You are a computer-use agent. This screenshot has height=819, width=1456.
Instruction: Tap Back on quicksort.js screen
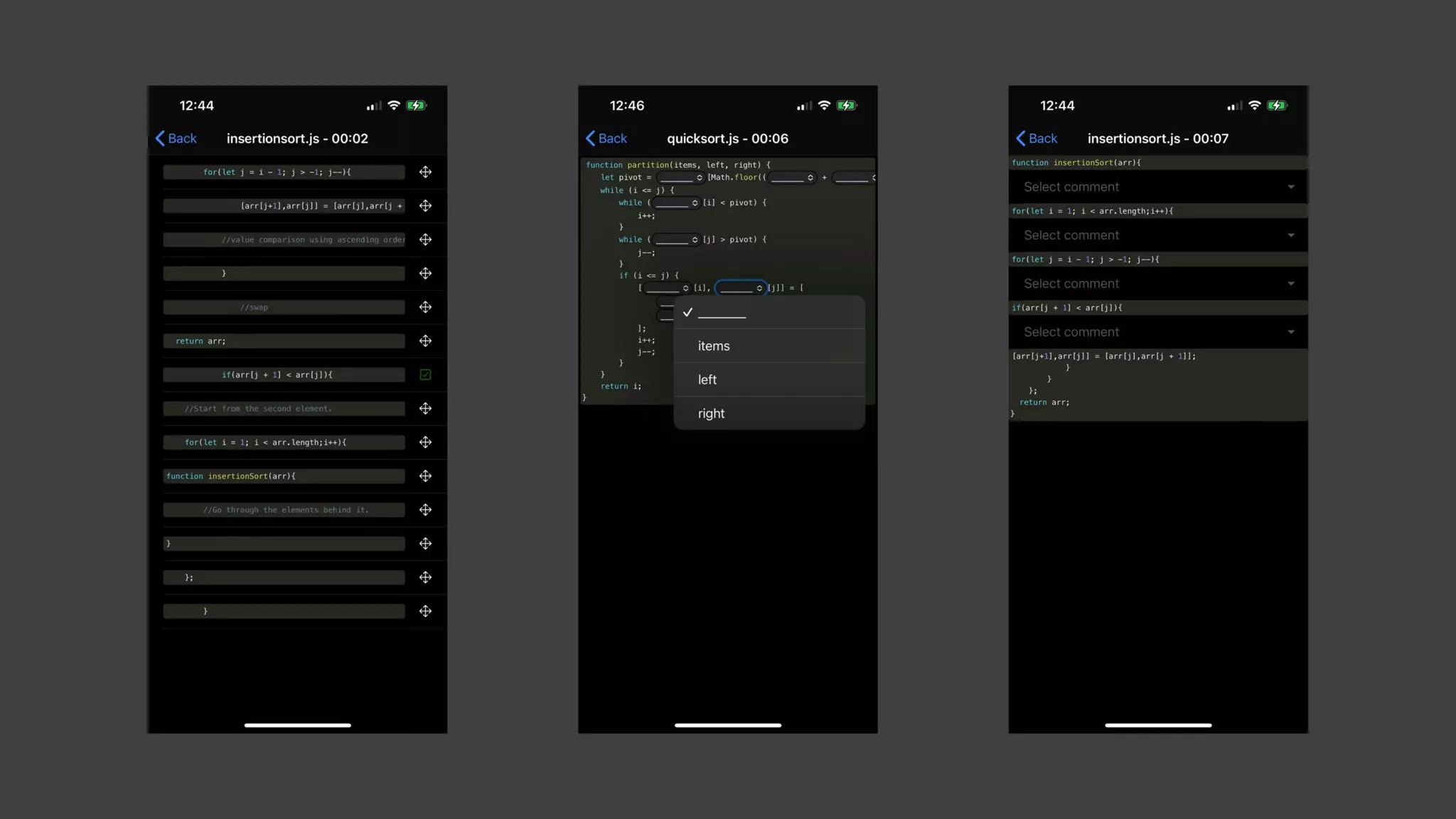pos(606,139)
